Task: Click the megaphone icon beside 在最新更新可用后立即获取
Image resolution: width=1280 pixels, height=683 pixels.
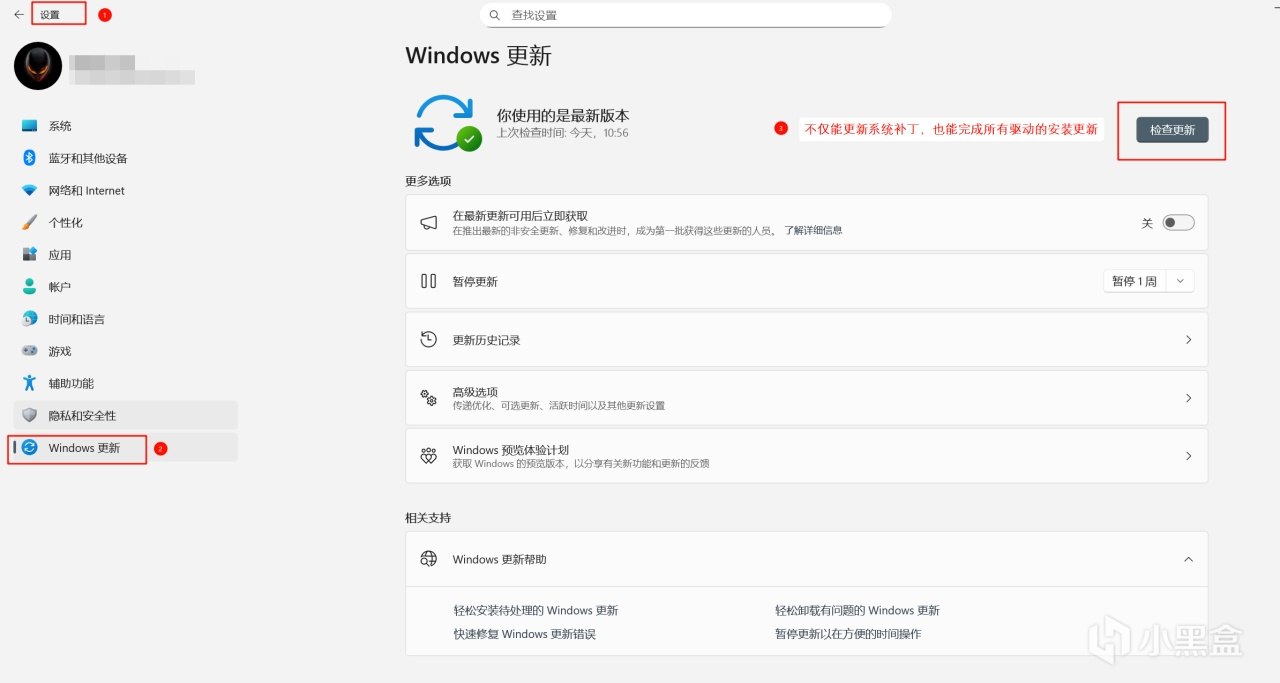Action: [x=429, y=223]
